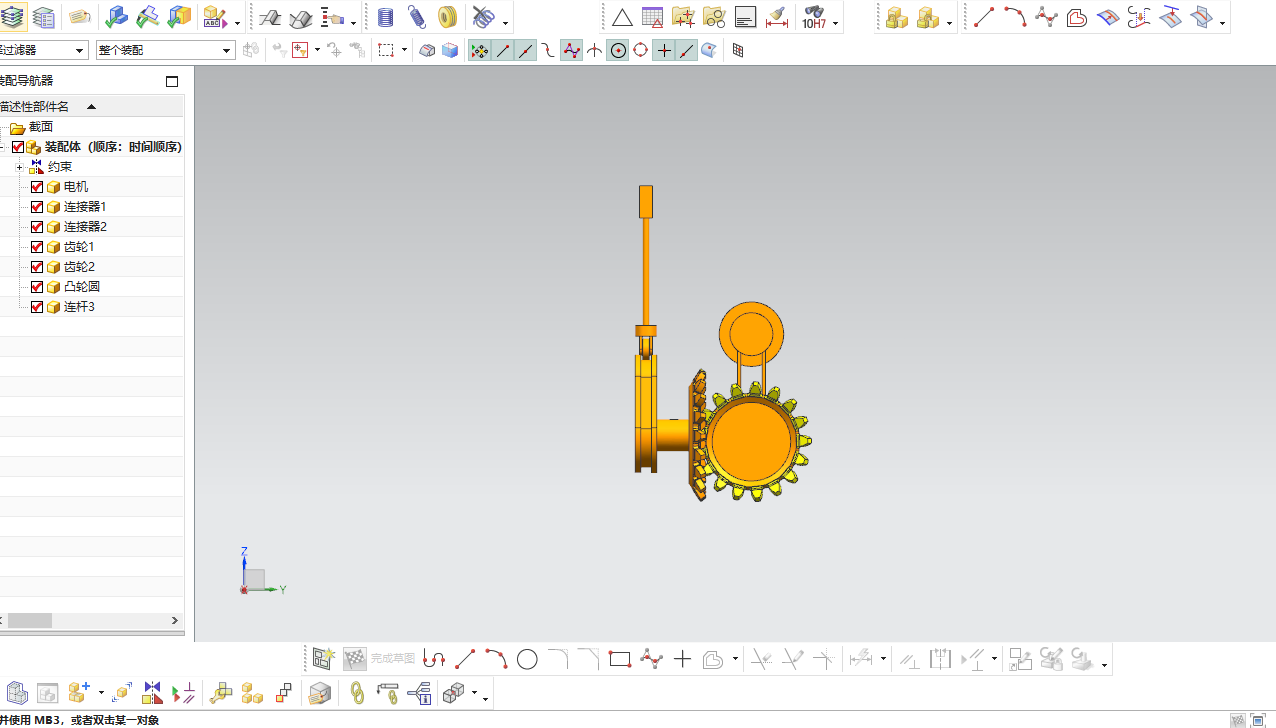Click the navigator horizontal scrollbar thumb
Viewport: 1276px width, 728px height.
click(29, 620)
